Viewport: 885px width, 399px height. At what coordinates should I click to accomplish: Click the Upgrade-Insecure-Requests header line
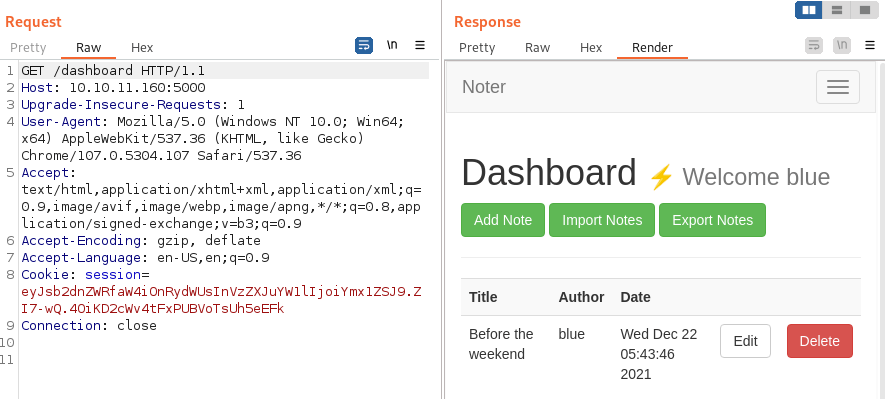(133, 105)
